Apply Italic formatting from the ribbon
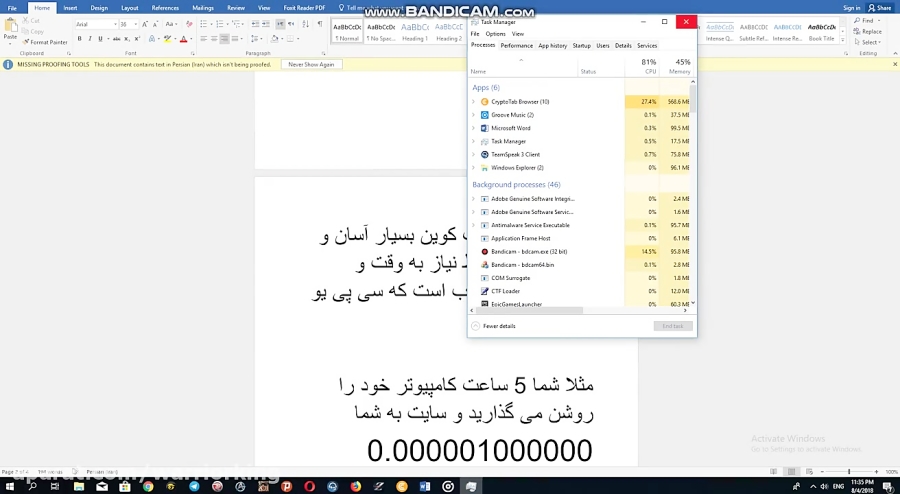The height and width of the screenshot is (494, 900). [90, 39]
